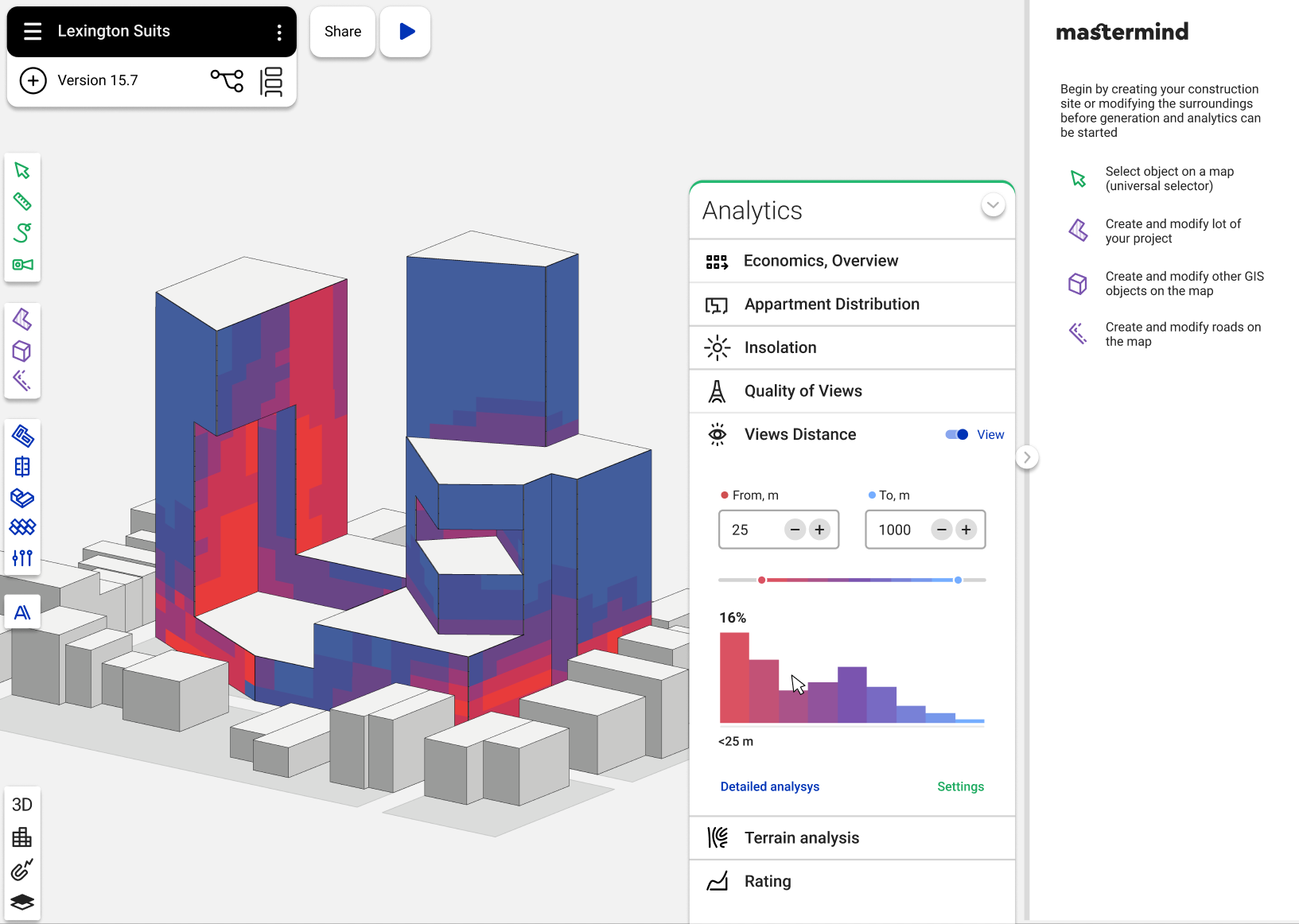The image size is (1299, 924).
Task: Select the camera view tool
Action: [22, 265]
